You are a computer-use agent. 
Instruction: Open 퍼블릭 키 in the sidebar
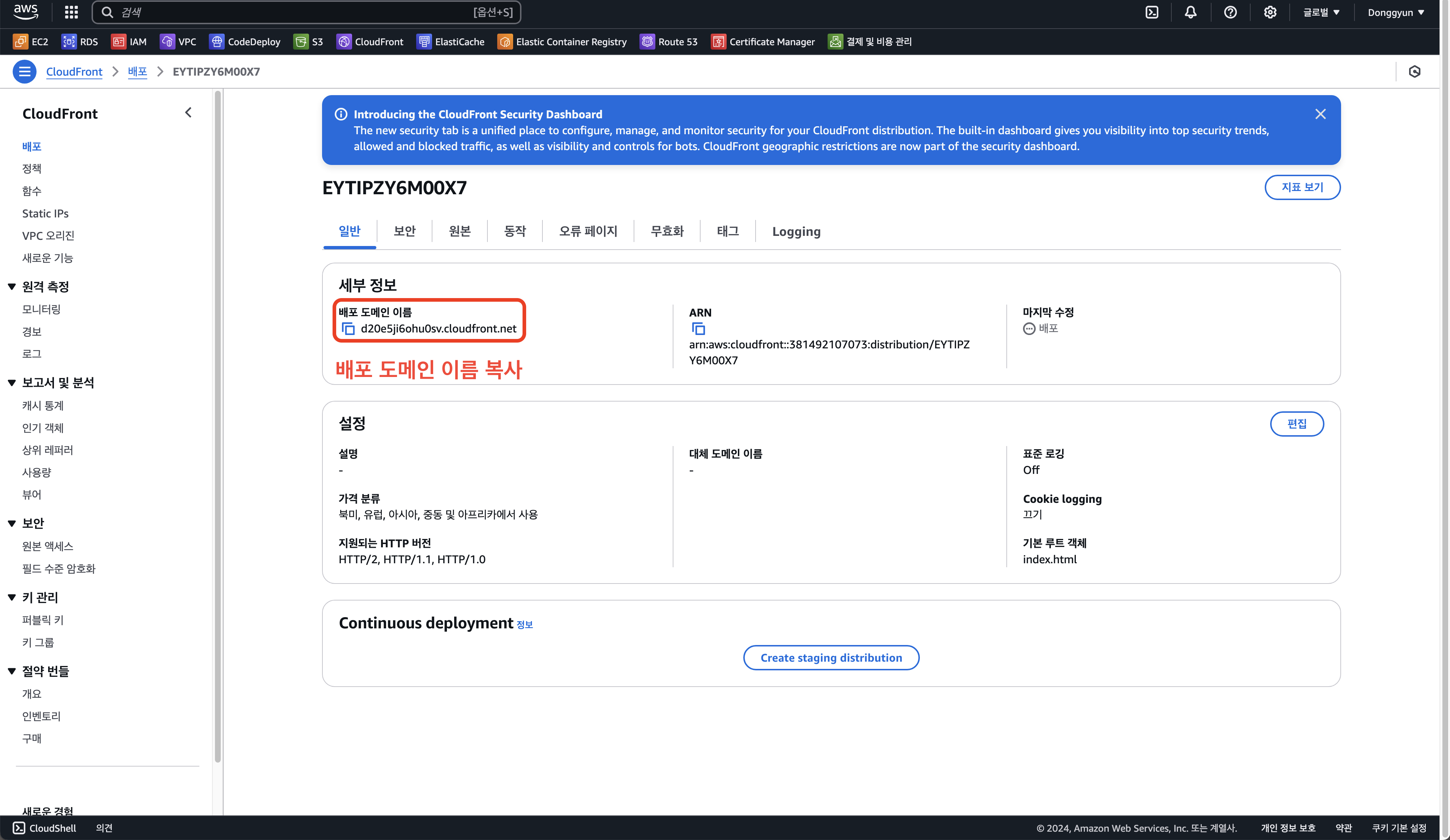click(43, 620)
